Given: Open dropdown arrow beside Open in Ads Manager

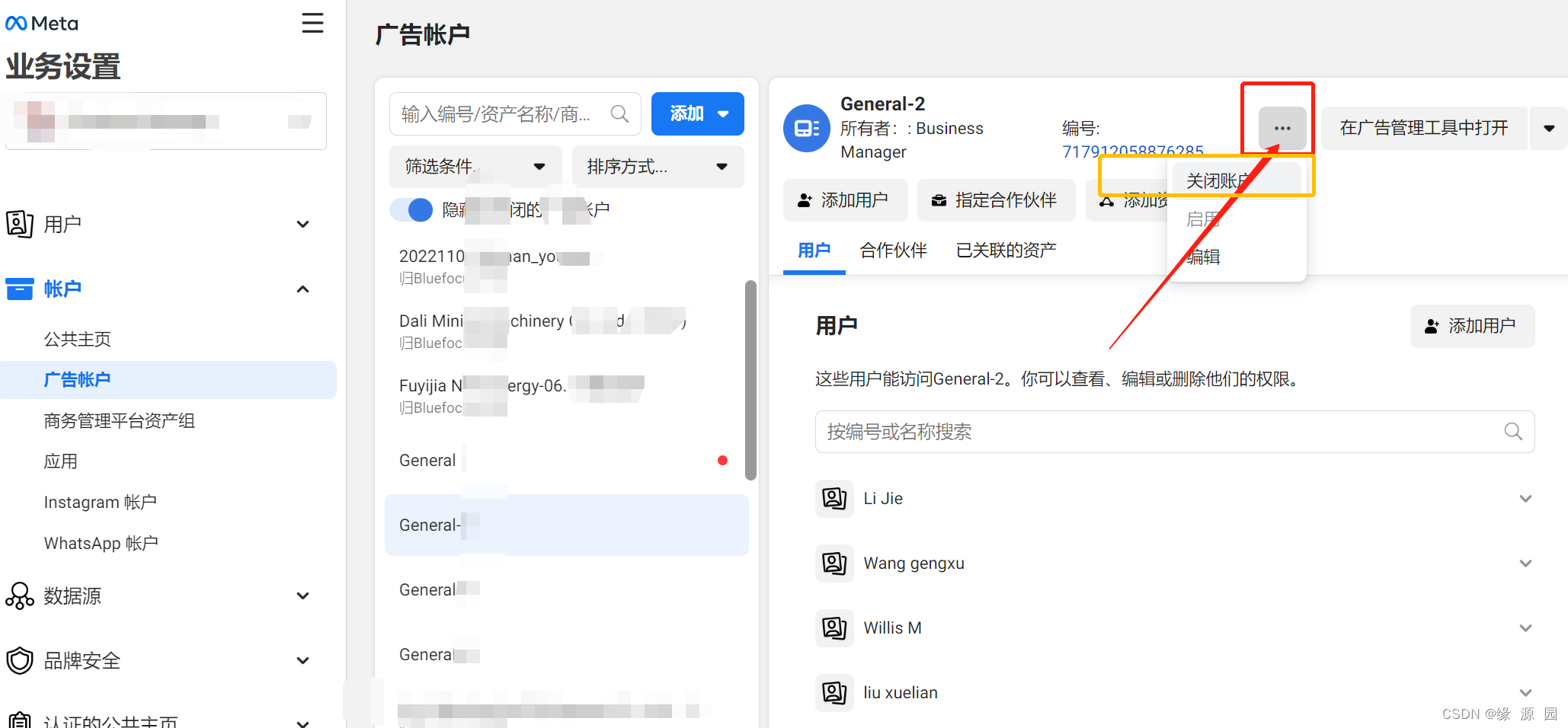Looking at the screenshot, I should pyautogui.click(x=1549, y=128).
